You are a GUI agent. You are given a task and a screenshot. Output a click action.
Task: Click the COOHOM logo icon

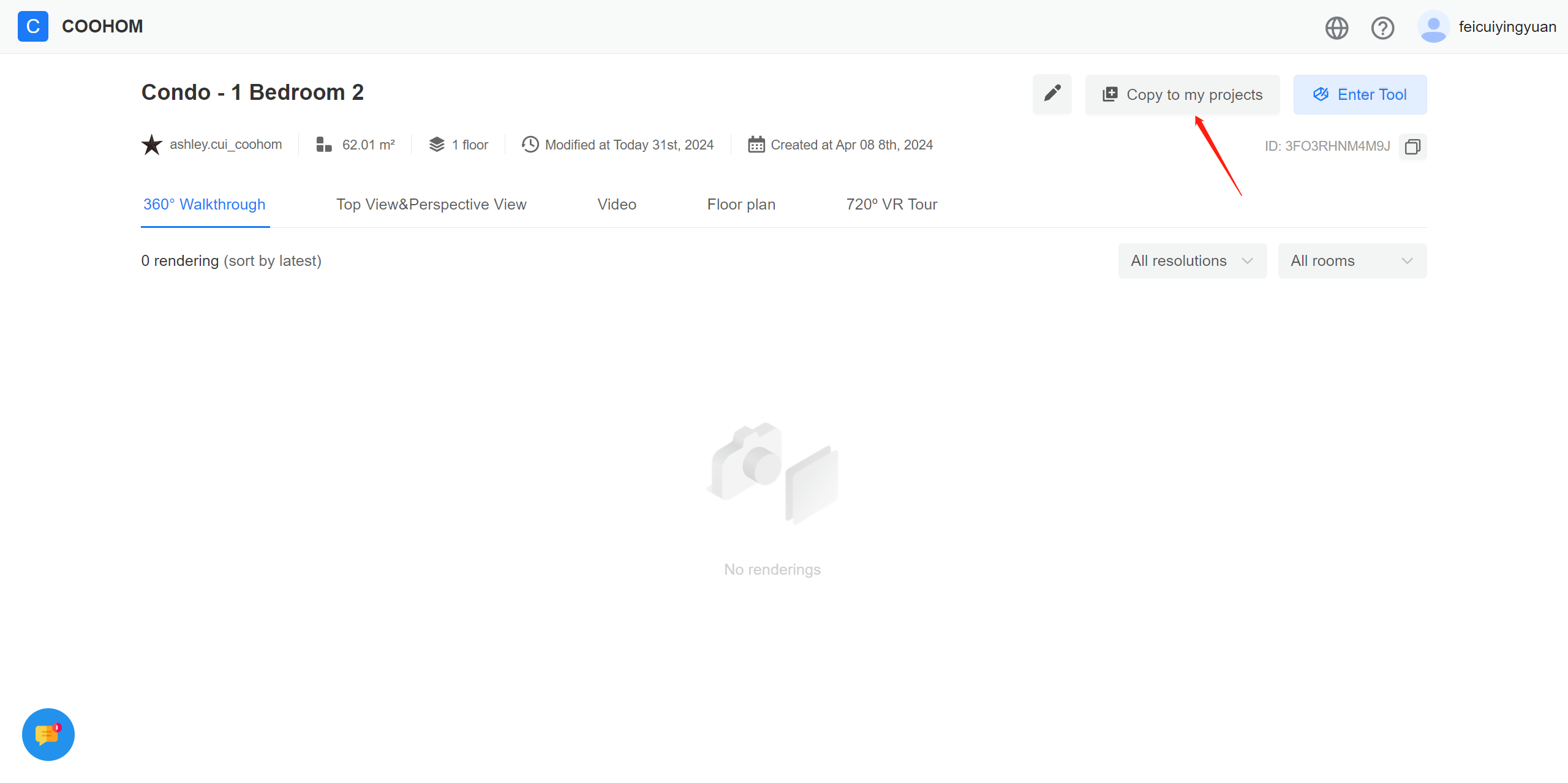click(x=33, y=26)
